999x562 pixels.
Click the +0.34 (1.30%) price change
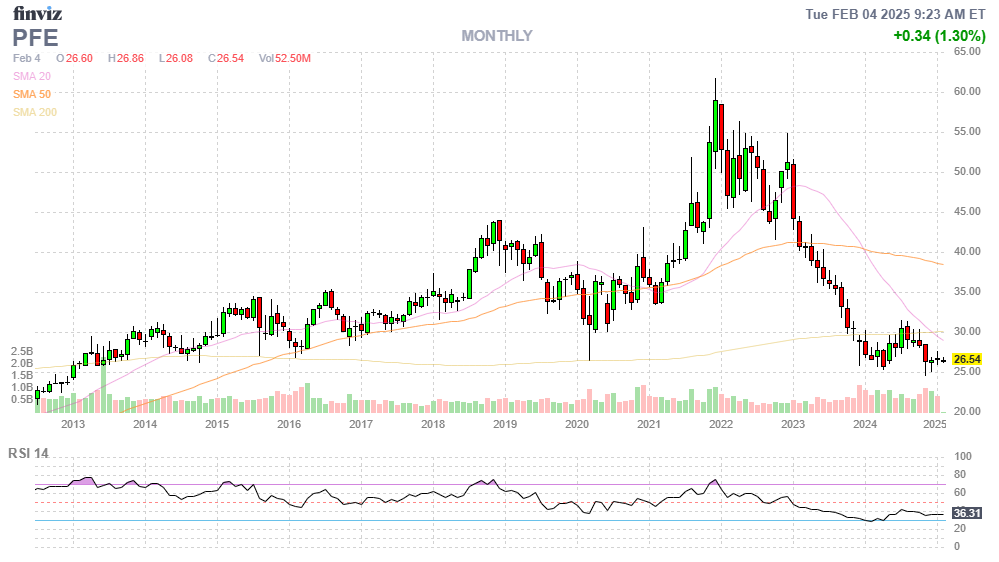pyautogui.click(x=939, y=36)
